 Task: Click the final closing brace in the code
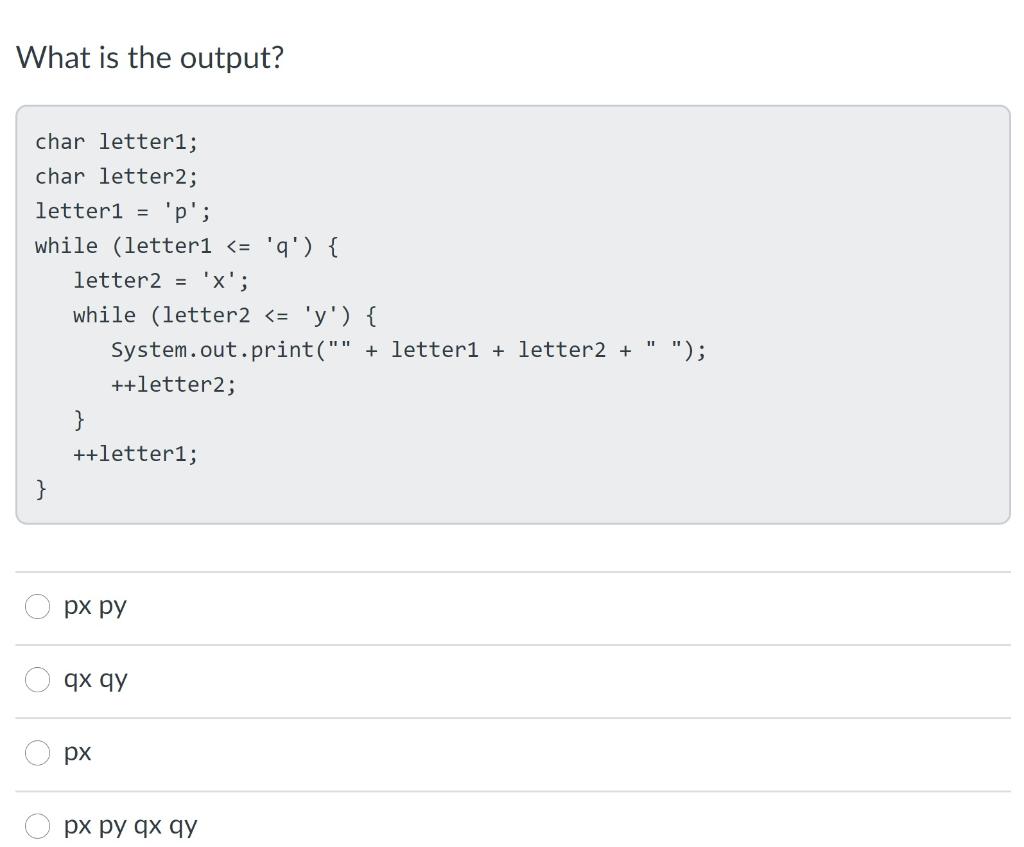40,488
